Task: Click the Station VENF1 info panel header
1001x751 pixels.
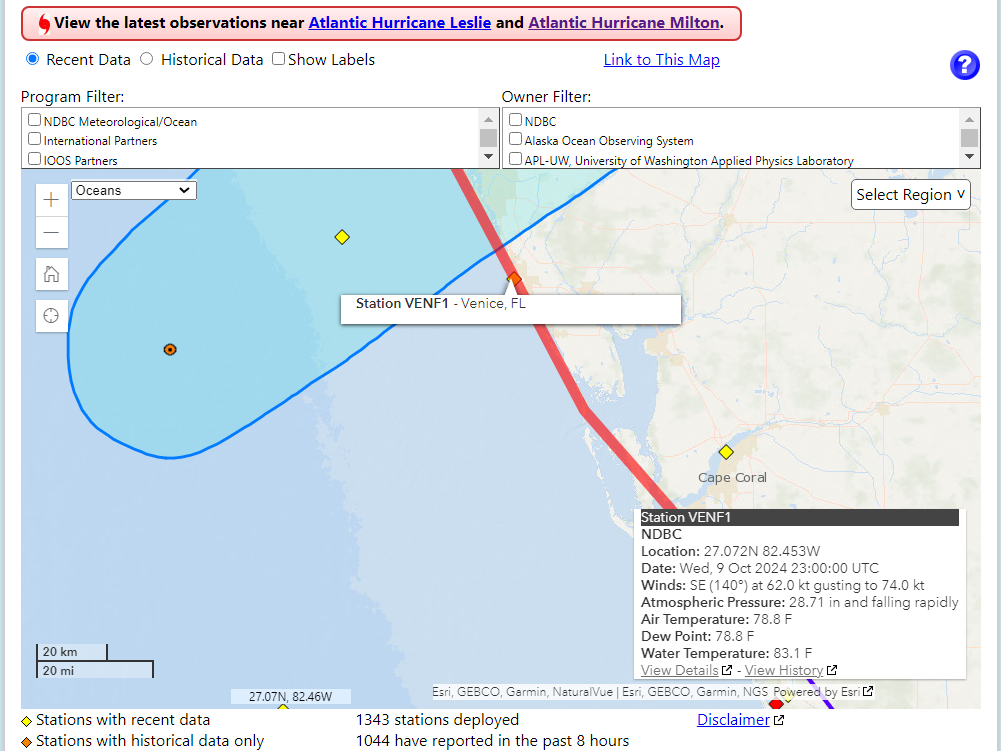Action: 799,517
